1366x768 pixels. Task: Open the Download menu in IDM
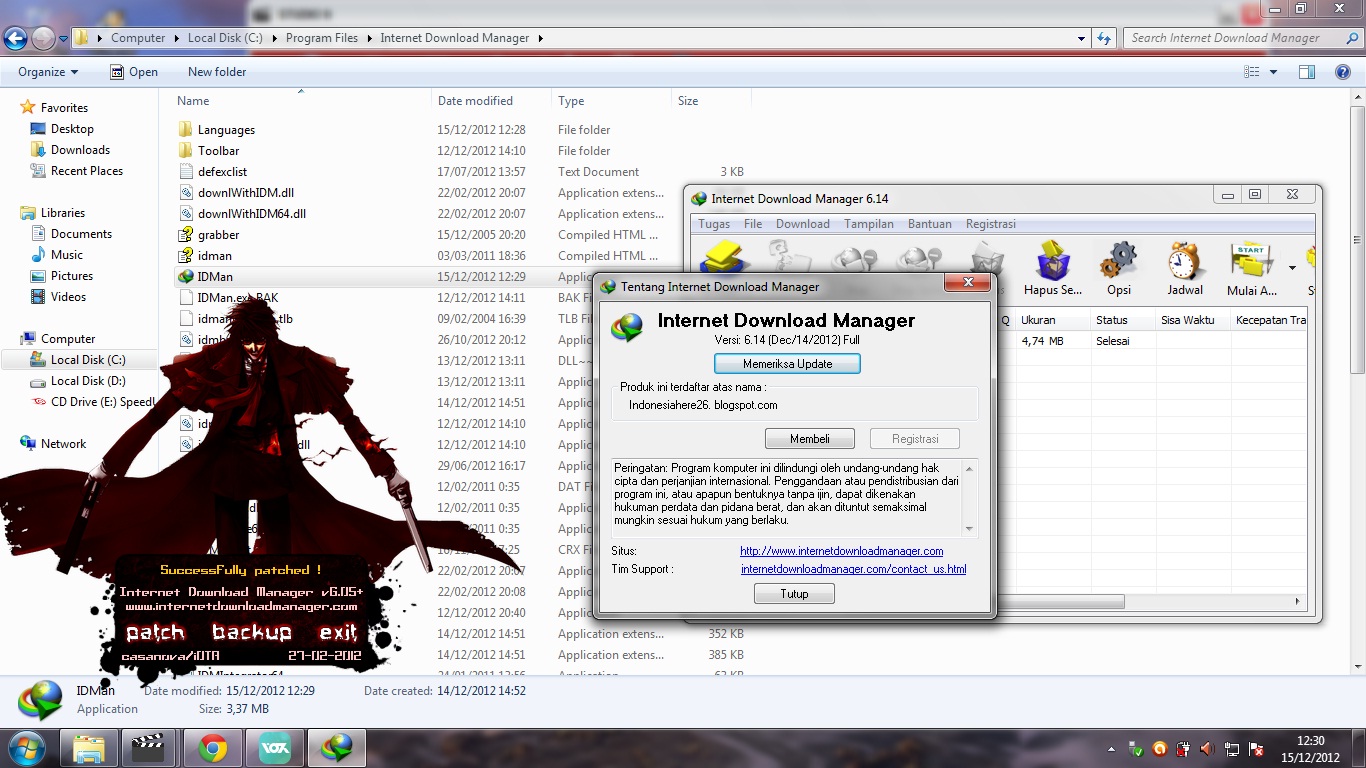tap(803, 224)
